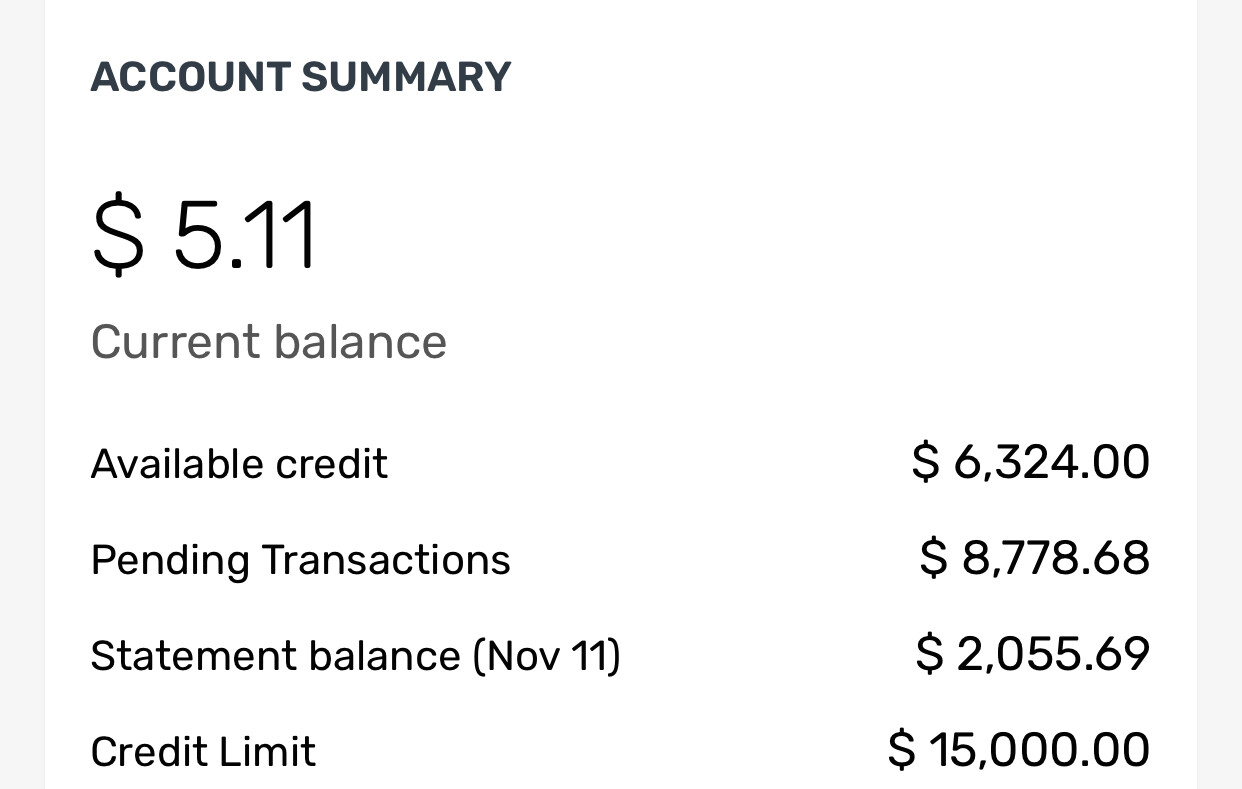Open the Available credit row label
Screen dimensions: 1242x789
[239, 464]
